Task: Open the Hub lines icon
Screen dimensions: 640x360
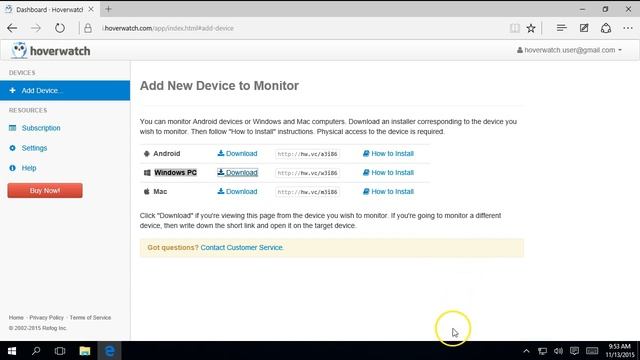Action: [x=562, y=28]
